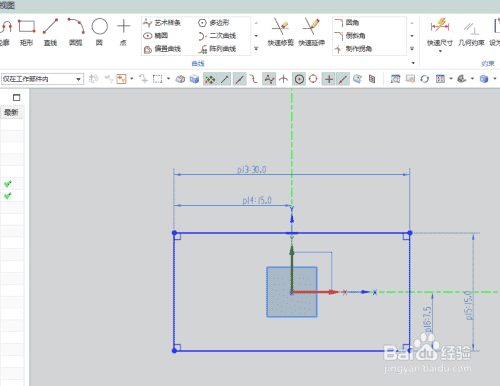The image size is (500, 386).
Task: Expand the Rapid Dimension (快速尺寸) dropdown arrow
Action: 440,51
